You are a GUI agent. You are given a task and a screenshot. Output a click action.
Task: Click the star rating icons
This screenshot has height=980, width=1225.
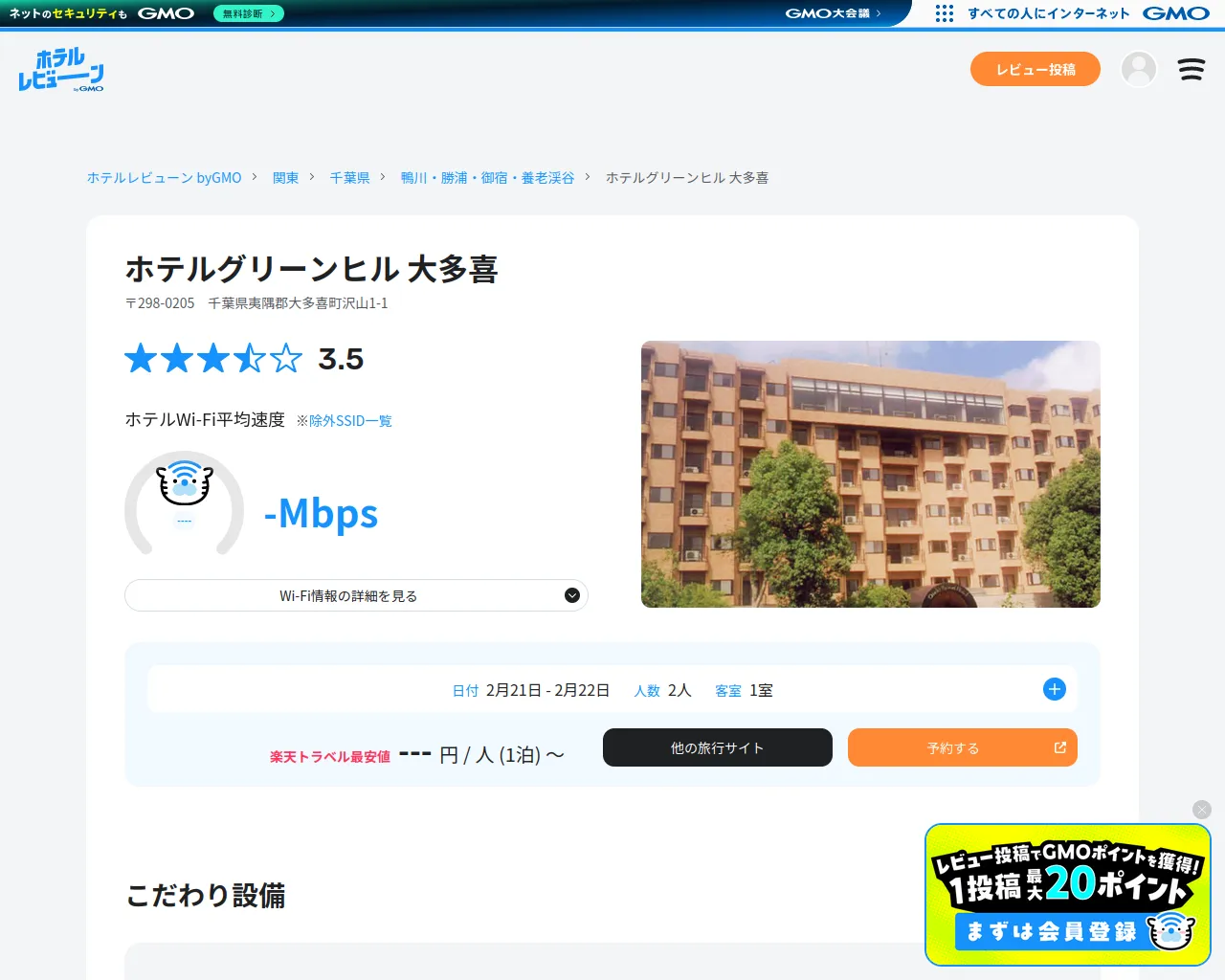(x=213, y=359)
